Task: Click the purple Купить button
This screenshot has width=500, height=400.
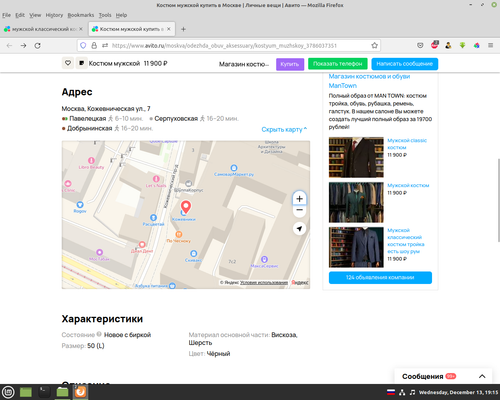Action: [x=290, y=64]
